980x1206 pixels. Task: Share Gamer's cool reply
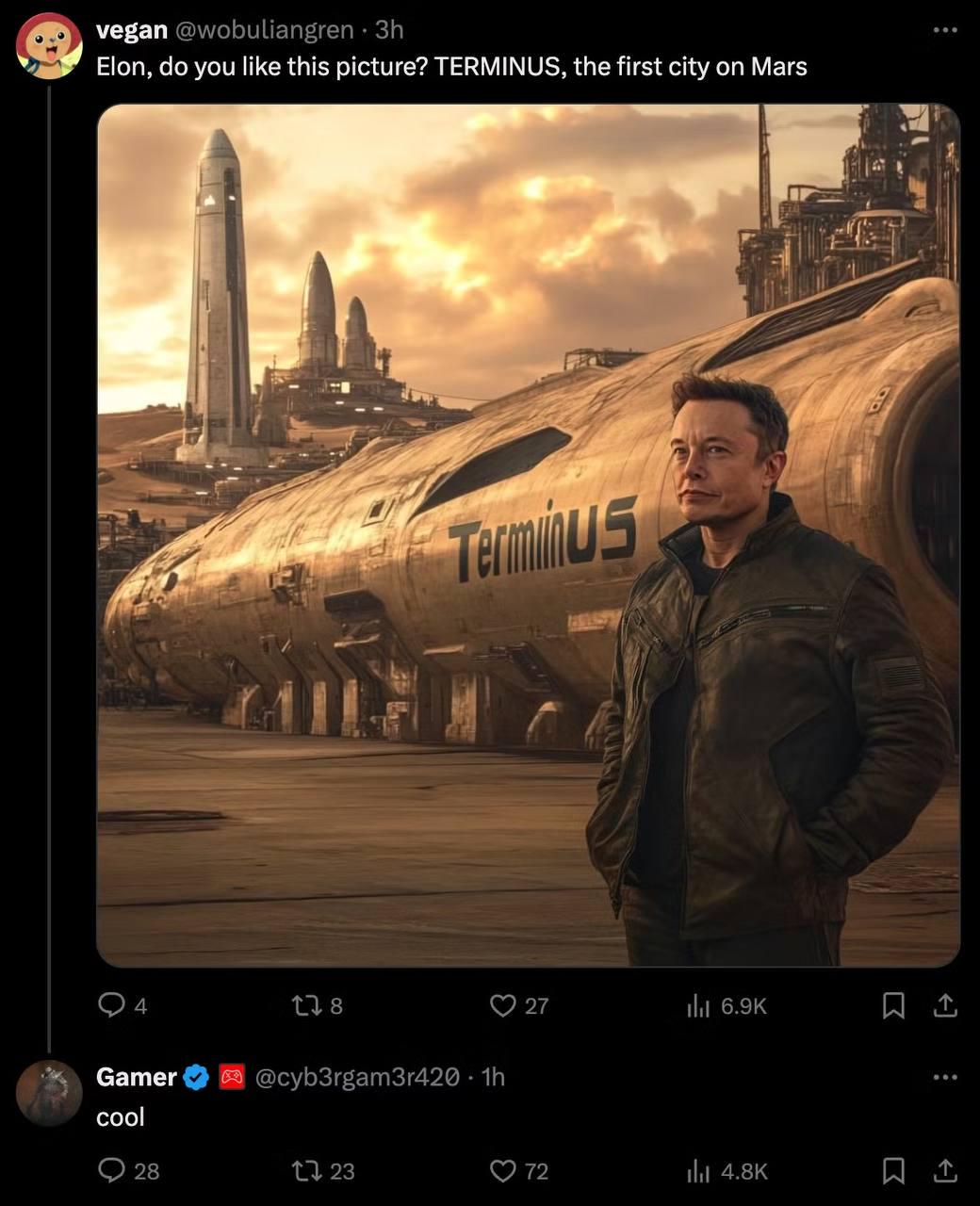(944, 1170)
